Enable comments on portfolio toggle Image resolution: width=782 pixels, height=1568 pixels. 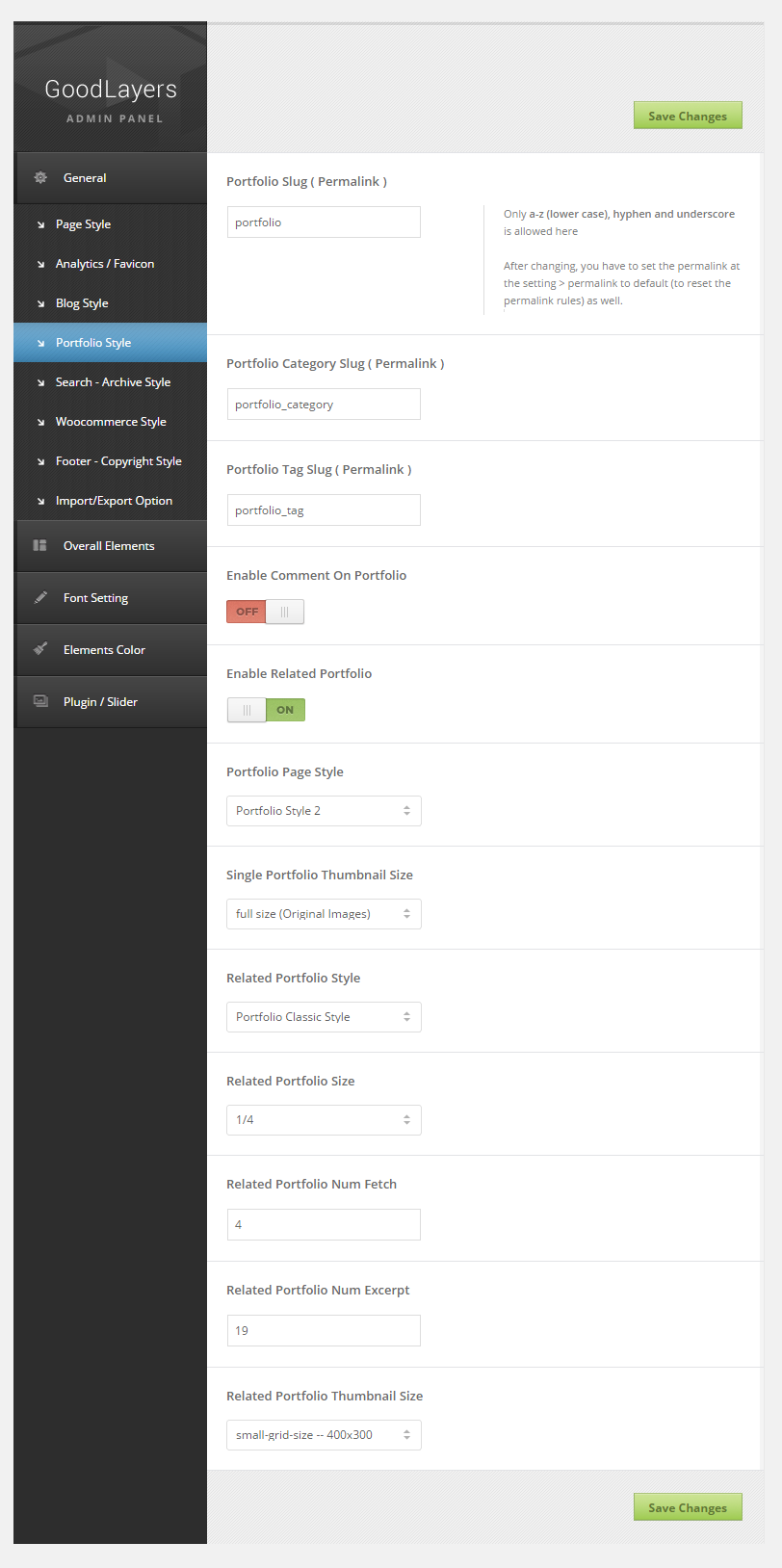point(265,612)
